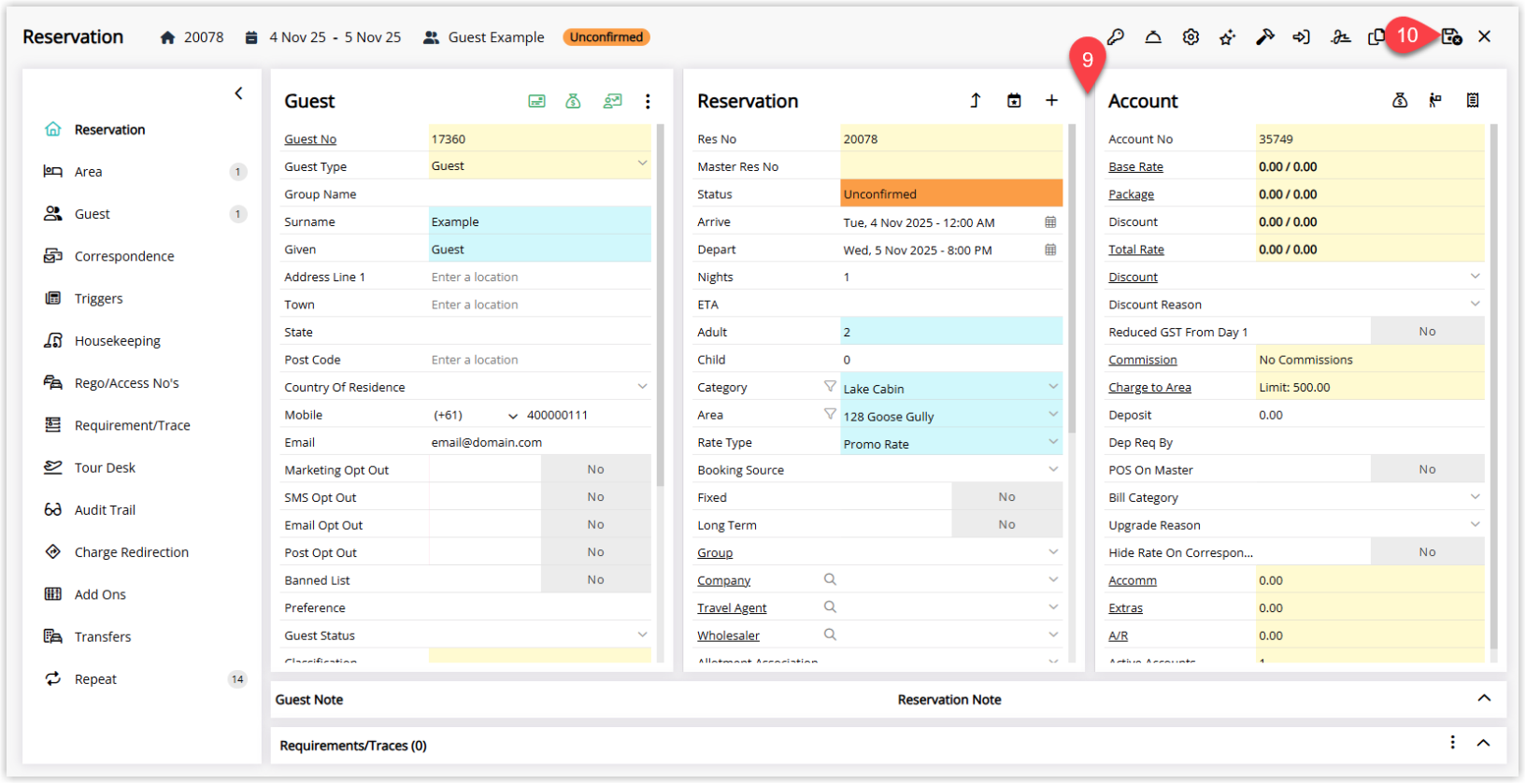Open the Category Lake Cabin dropdown
1526x784 pixels.
point(1053,387)
